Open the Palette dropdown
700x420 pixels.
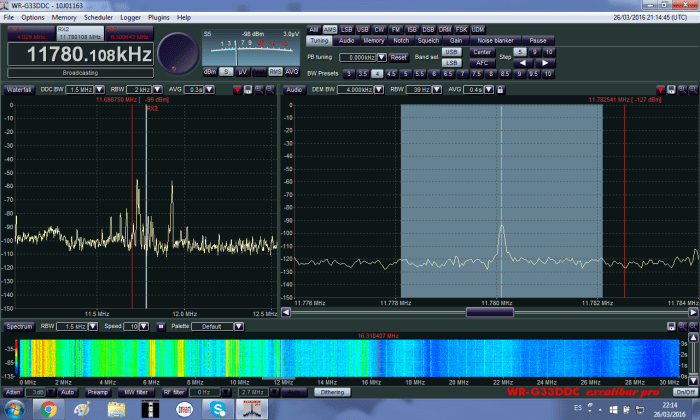(x=222, y=326)
